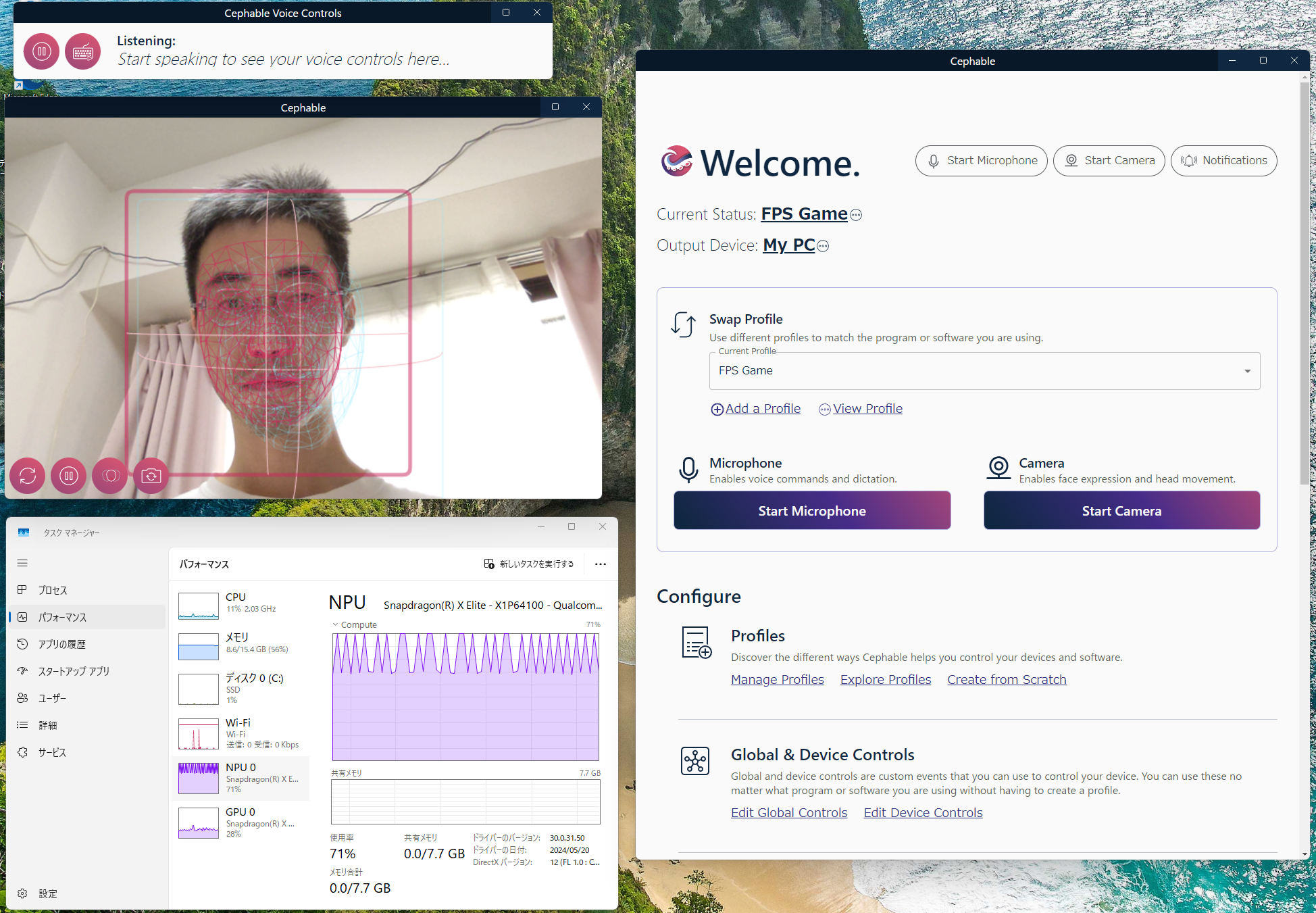Screen dimensions: 1316x913
Task: Follow the Explore Profiles link
Action: pyautogui.click(x=885, y=679)
